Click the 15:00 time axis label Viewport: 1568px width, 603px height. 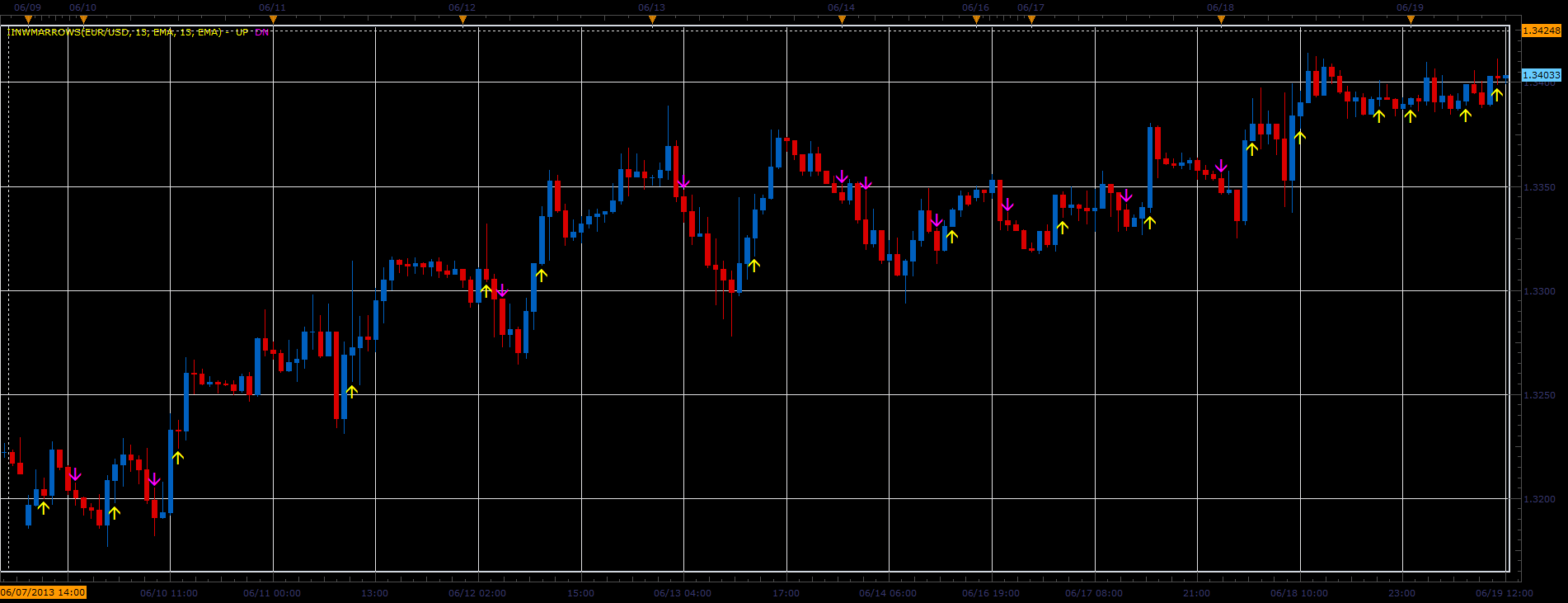[x=580, y=593]
